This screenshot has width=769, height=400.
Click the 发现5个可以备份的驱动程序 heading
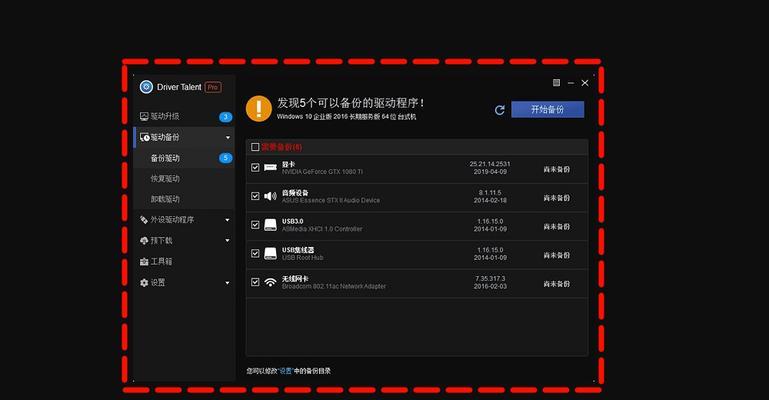point(351,103)
